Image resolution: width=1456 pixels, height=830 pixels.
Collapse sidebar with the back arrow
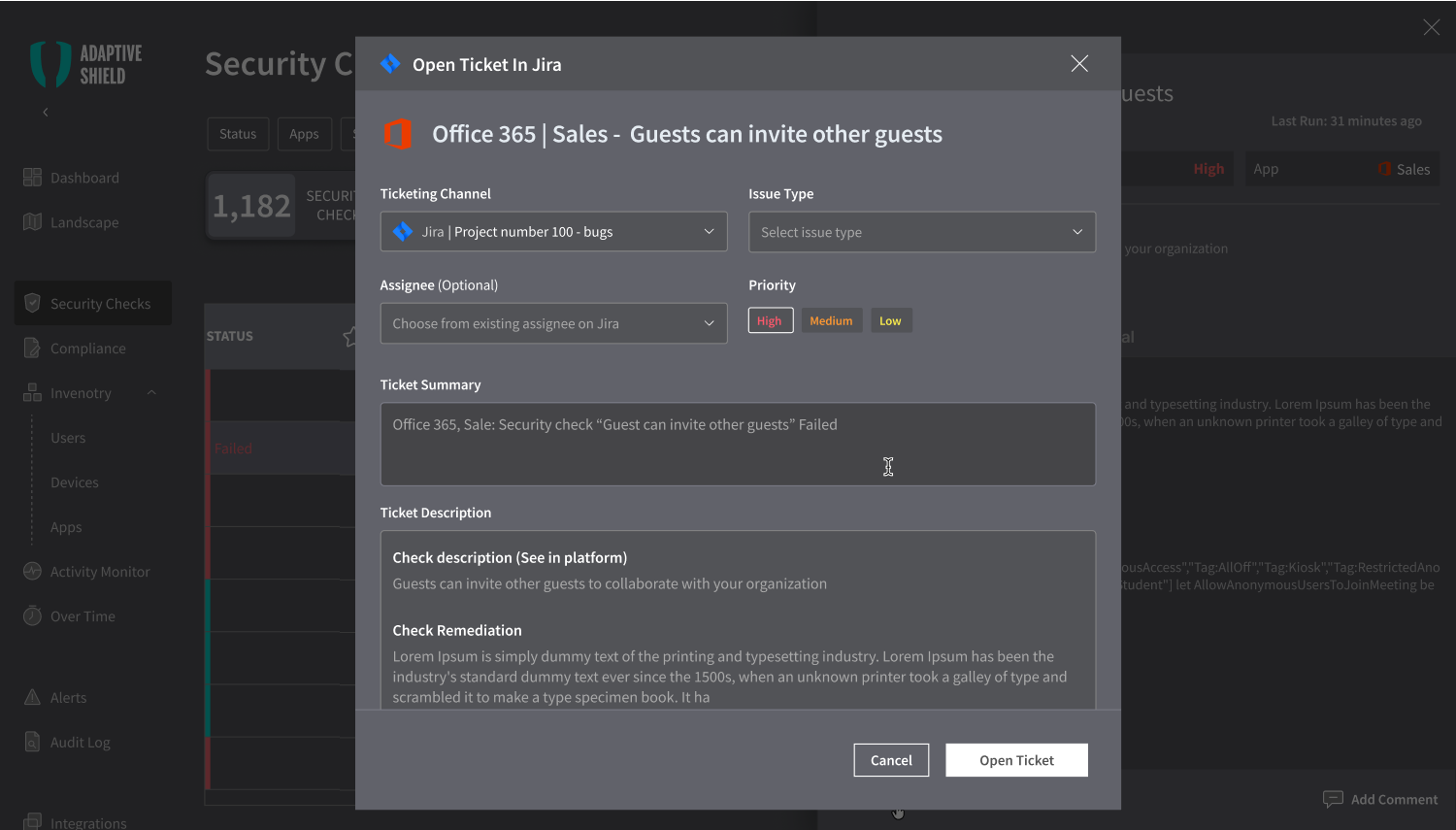click(46, 112)
